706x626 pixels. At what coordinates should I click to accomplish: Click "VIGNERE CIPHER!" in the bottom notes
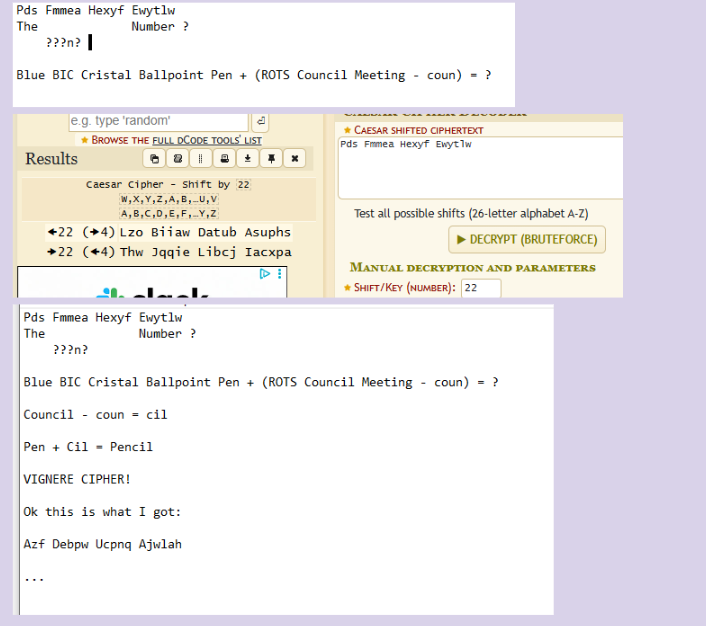coord(77,479)
